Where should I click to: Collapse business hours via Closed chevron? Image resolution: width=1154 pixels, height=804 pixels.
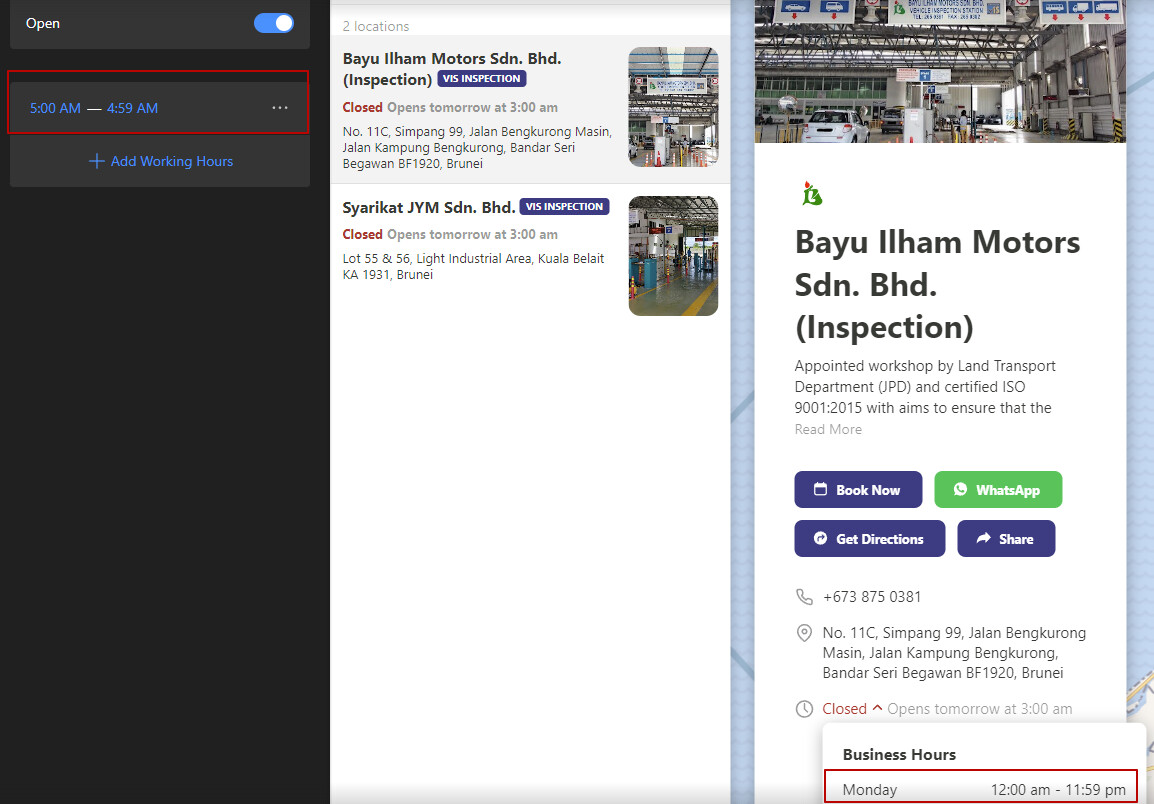877,708
